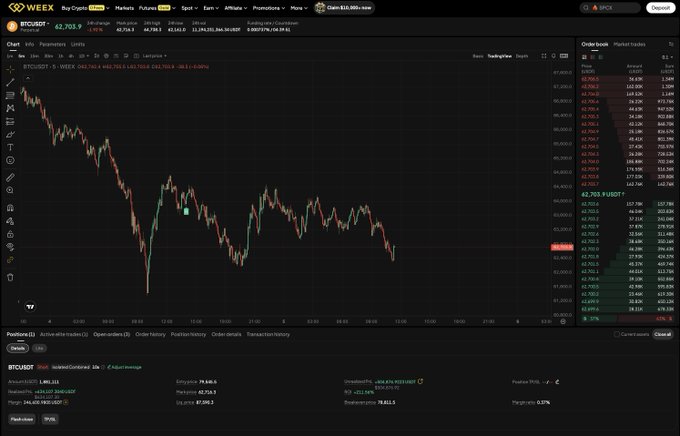This screenshot has width=680, height=436.
Task: Click the chart alert bell icon
Action: point(553,56)
